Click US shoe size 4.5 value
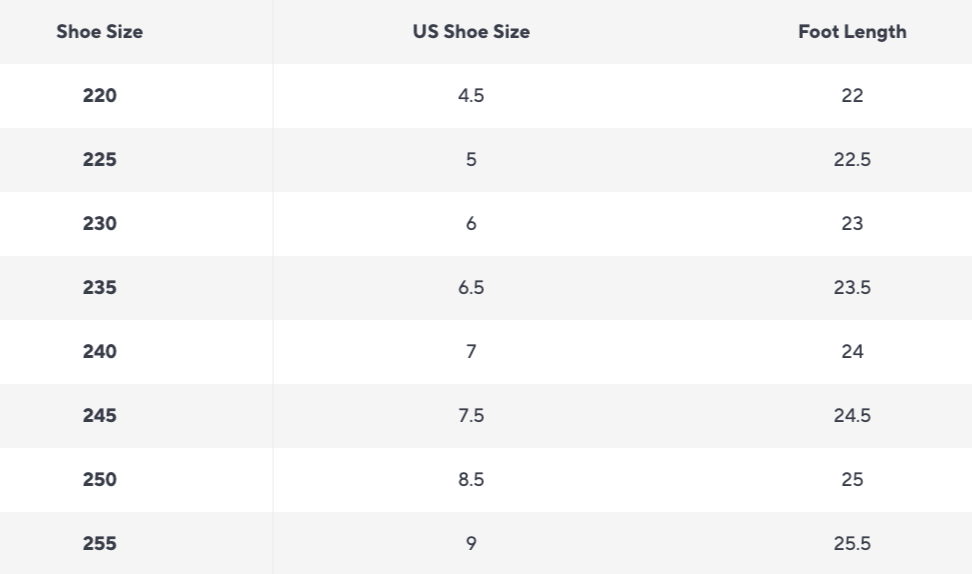Viewport: 972px width, 574px height. coord(471,96)
